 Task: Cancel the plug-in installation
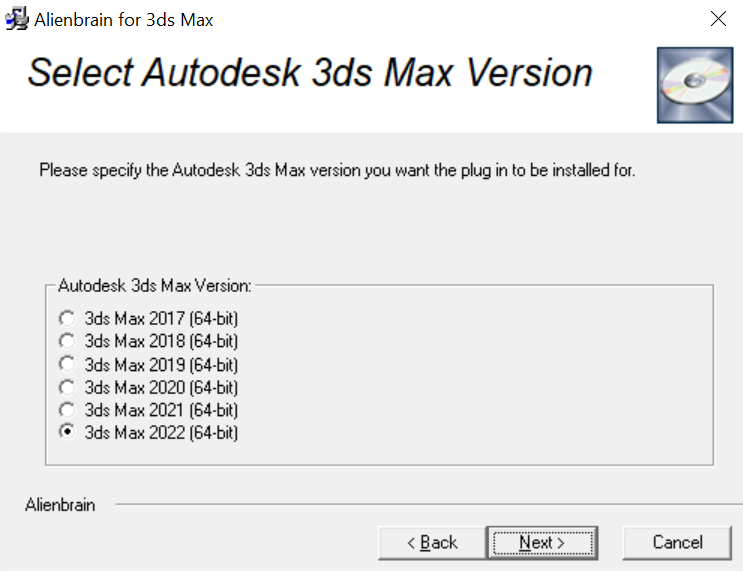pyautogui.click(x=677, y=543)
